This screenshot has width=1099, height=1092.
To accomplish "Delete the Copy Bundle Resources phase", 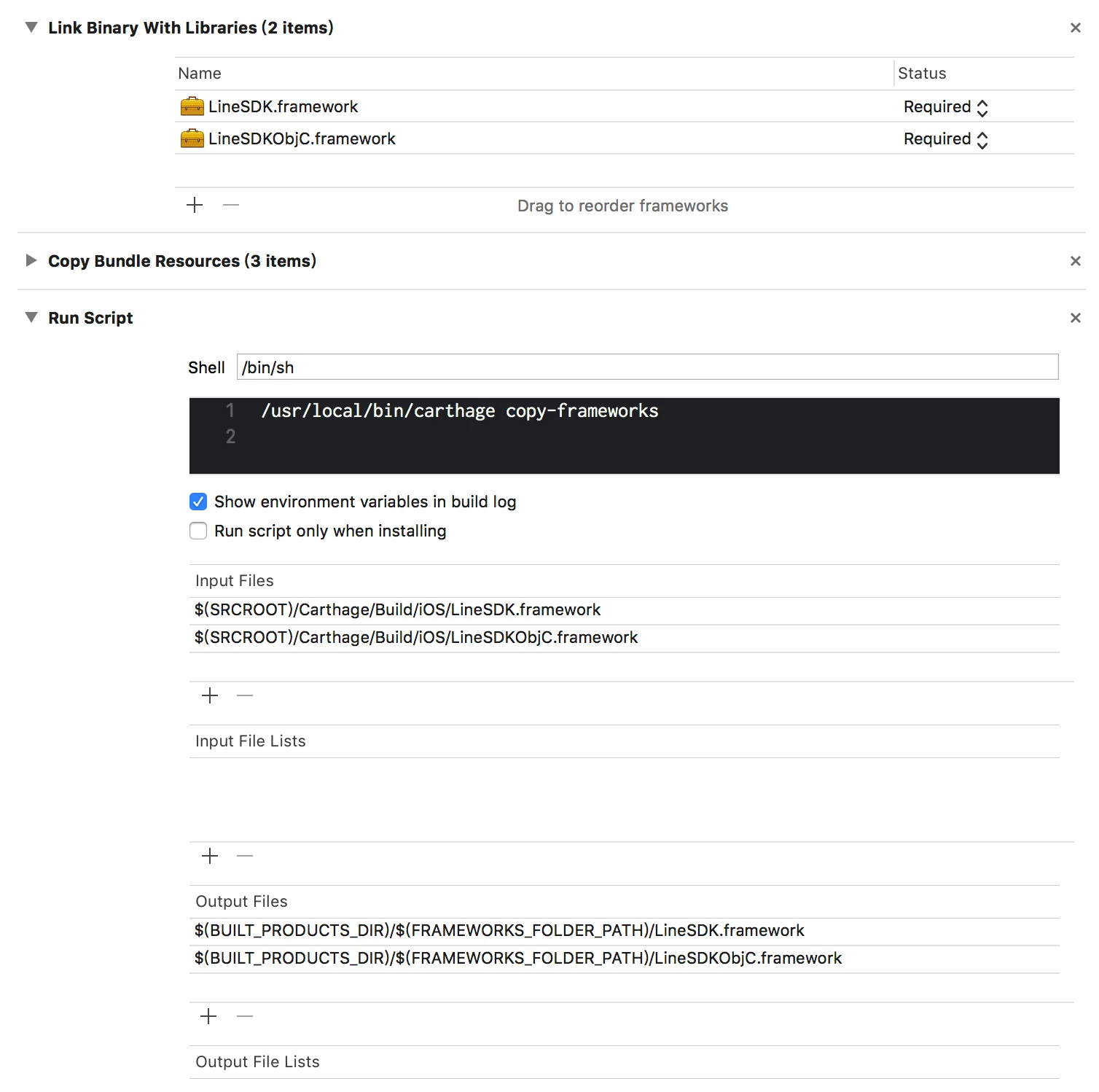I will click(x=1075, y=261).
